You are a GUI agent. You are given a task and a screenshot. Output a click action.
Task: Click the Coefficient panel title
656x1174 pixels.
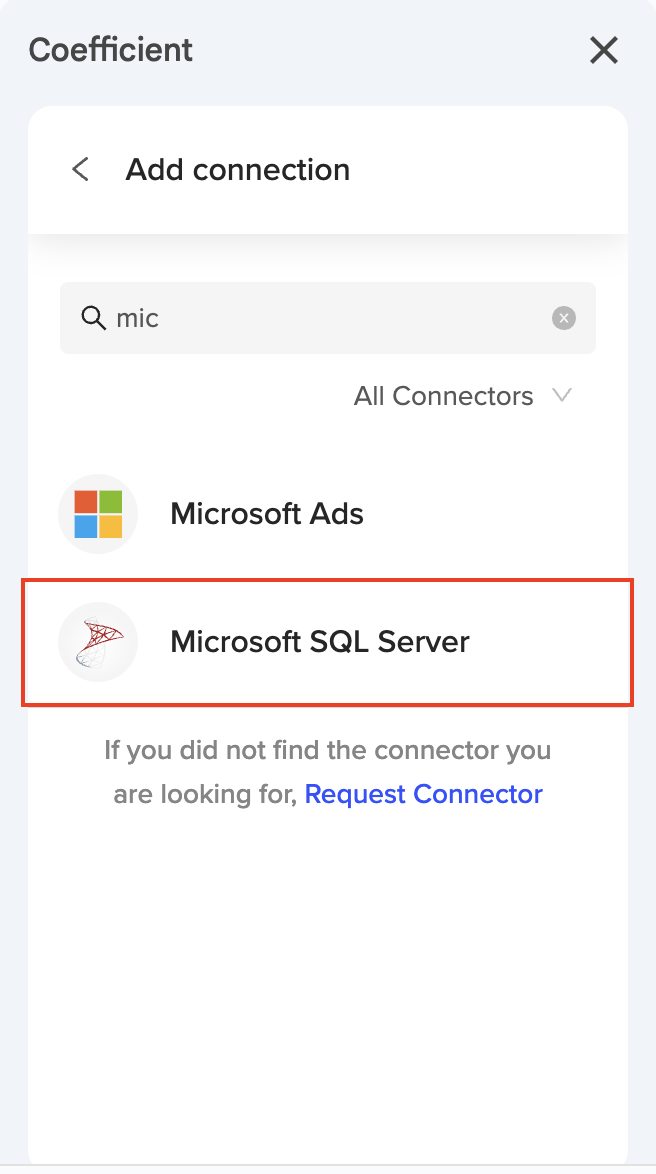tap(111, 50)
